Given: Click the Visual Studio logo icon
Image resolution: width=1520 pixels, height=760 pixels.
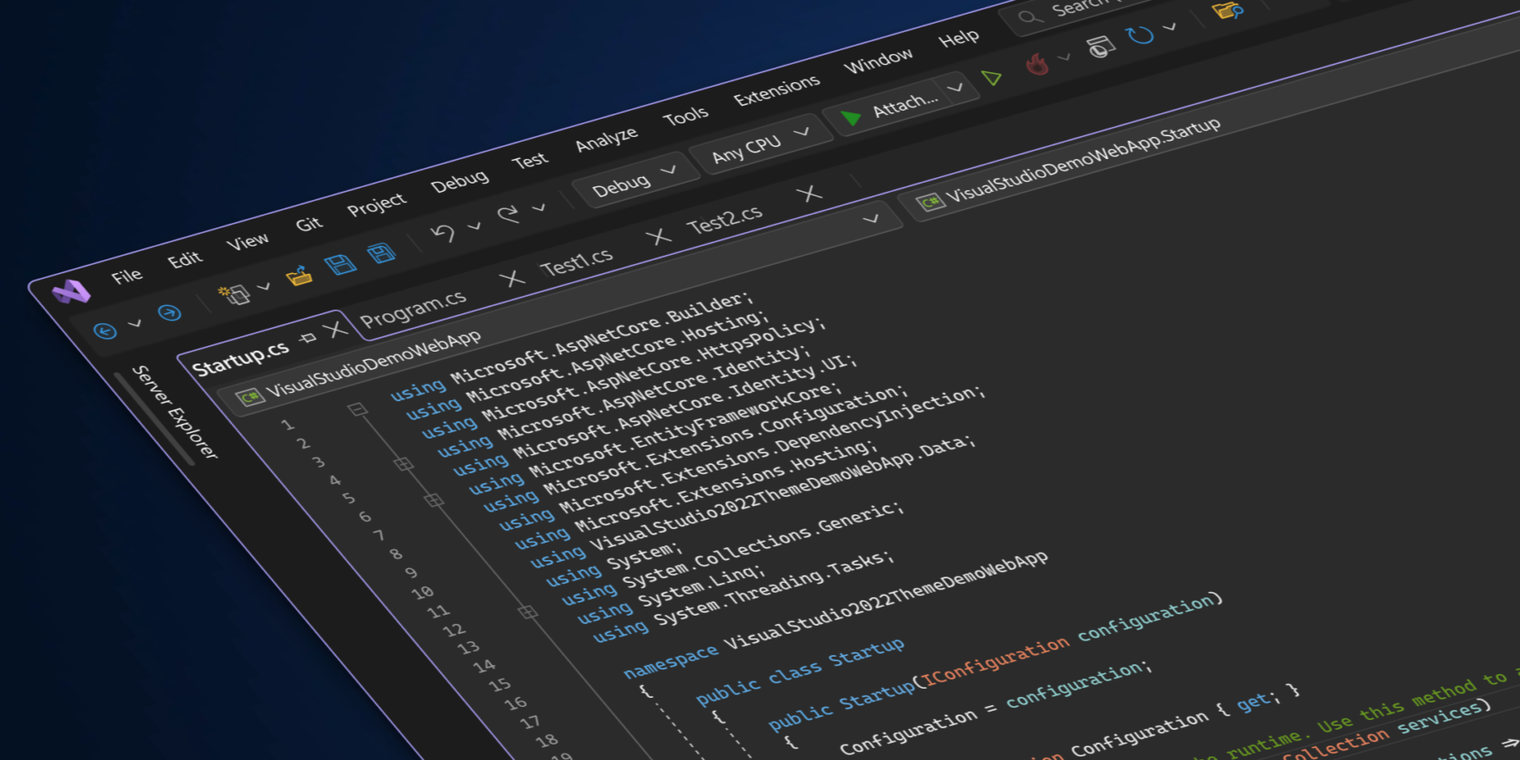Looking at the screenshot, I should (71, 291).
